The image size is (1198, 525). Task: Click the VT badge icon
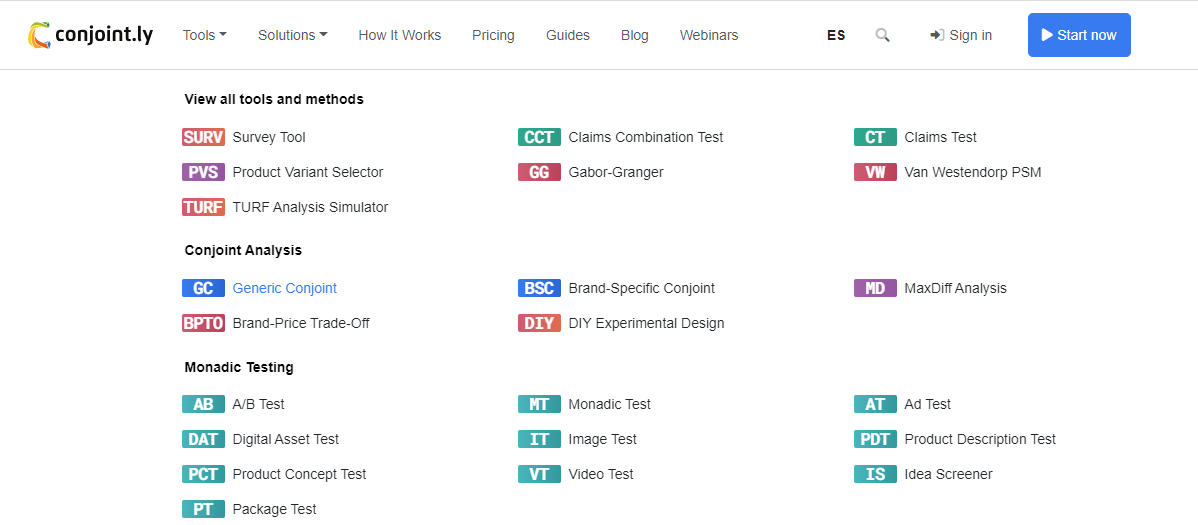pyautogui.click(x=539, y=475)
